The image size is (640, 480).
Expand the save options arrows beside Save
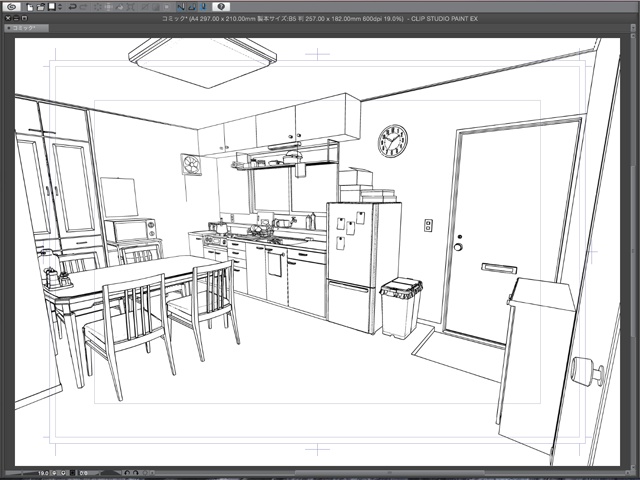point(60,7)
